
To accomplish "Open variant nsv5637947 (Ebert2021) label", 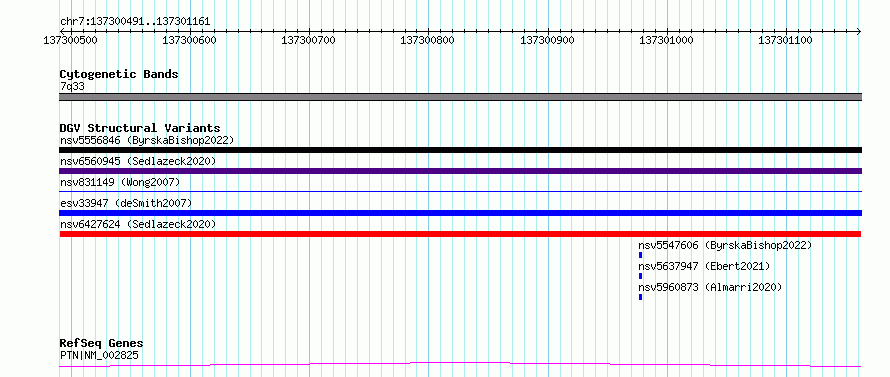I will point(704,266).
